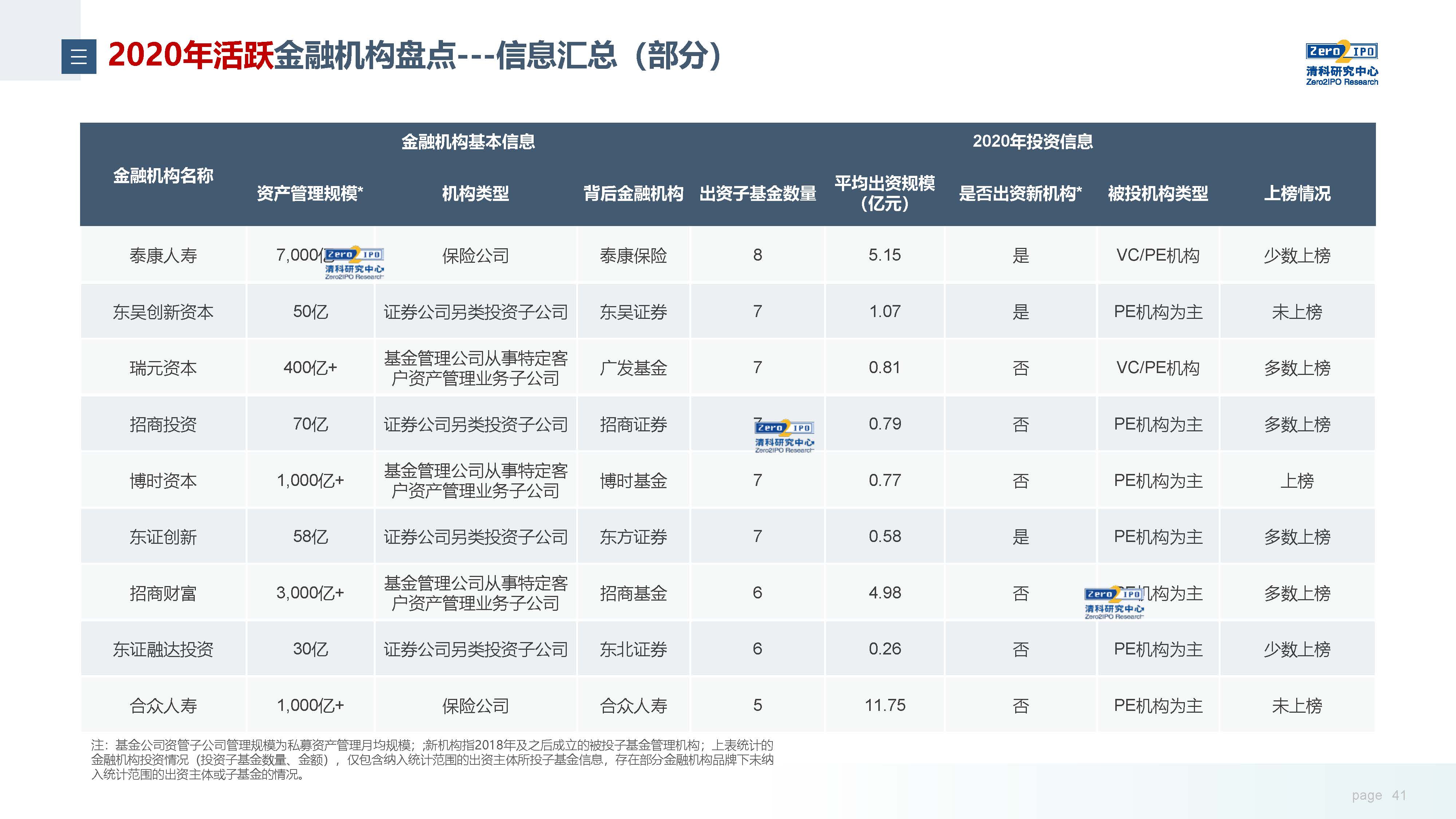Click the 是否出资新机构 column header
1456x819 pixels.
point(1020,194)
